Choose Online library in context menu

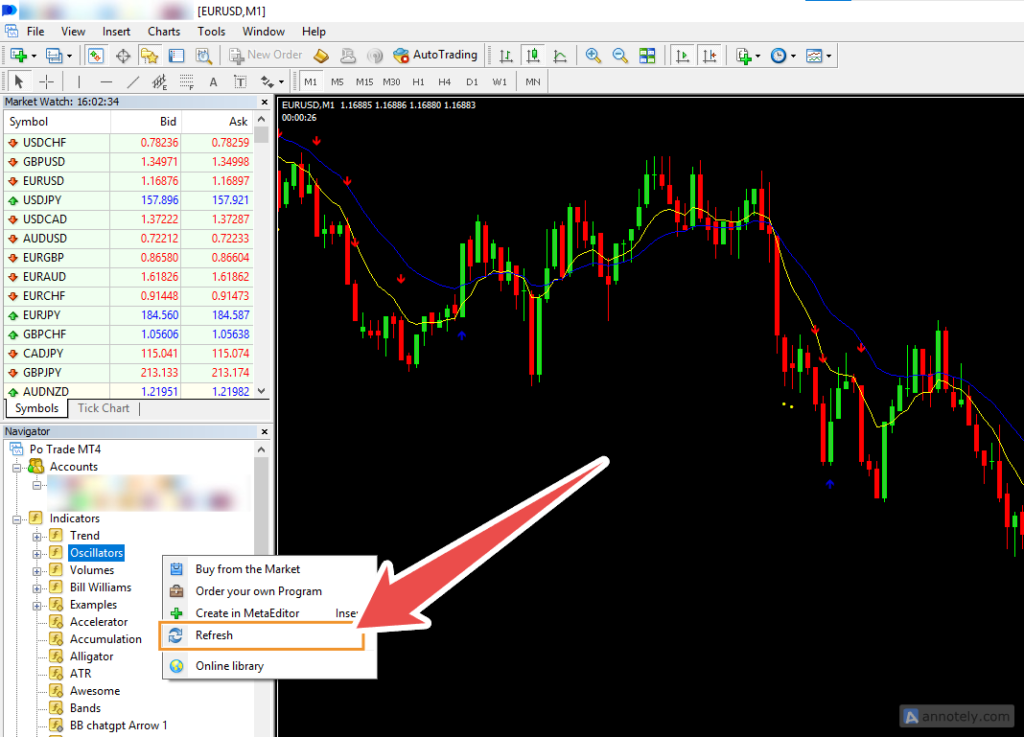tap(268, 666)
